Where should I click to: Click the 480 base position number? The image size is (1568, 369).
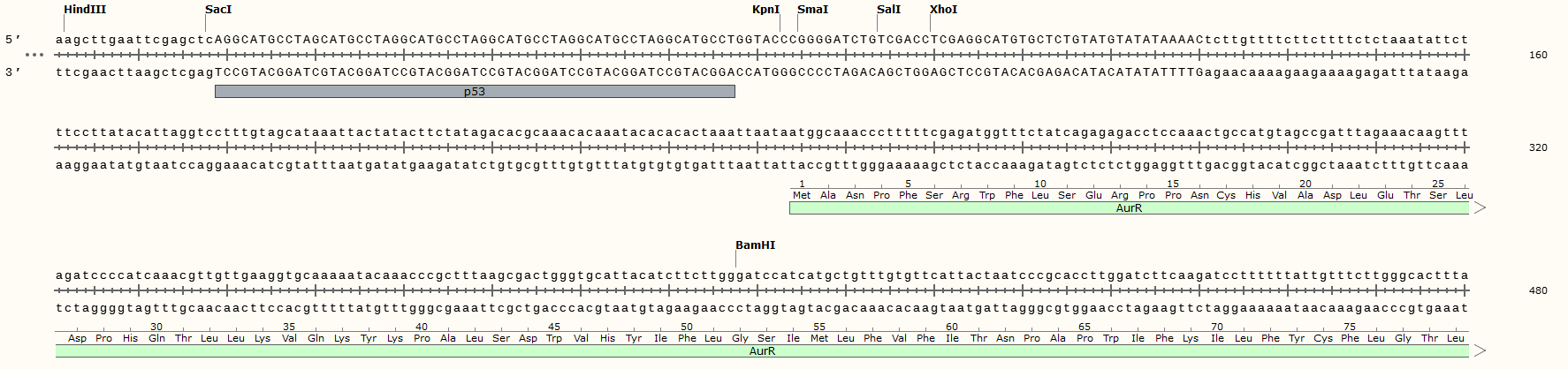pos(1538,290)
